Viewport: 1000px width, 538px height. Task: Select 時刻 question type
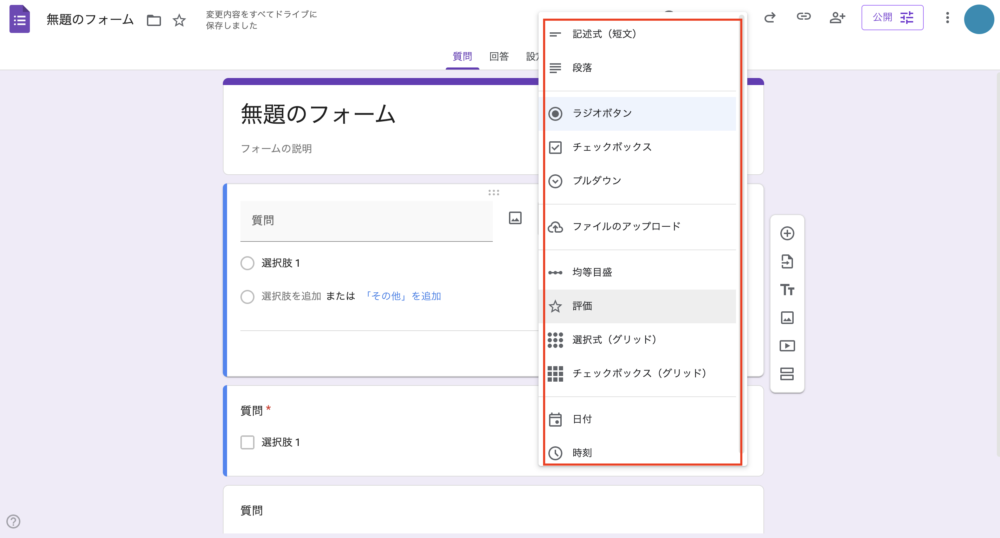click(x=640, y=452)
